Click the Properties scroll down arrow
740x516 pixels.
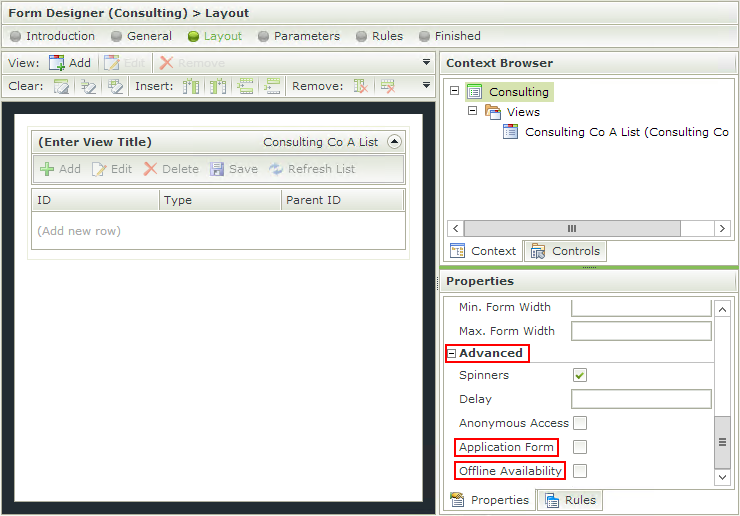click(722, 477)
